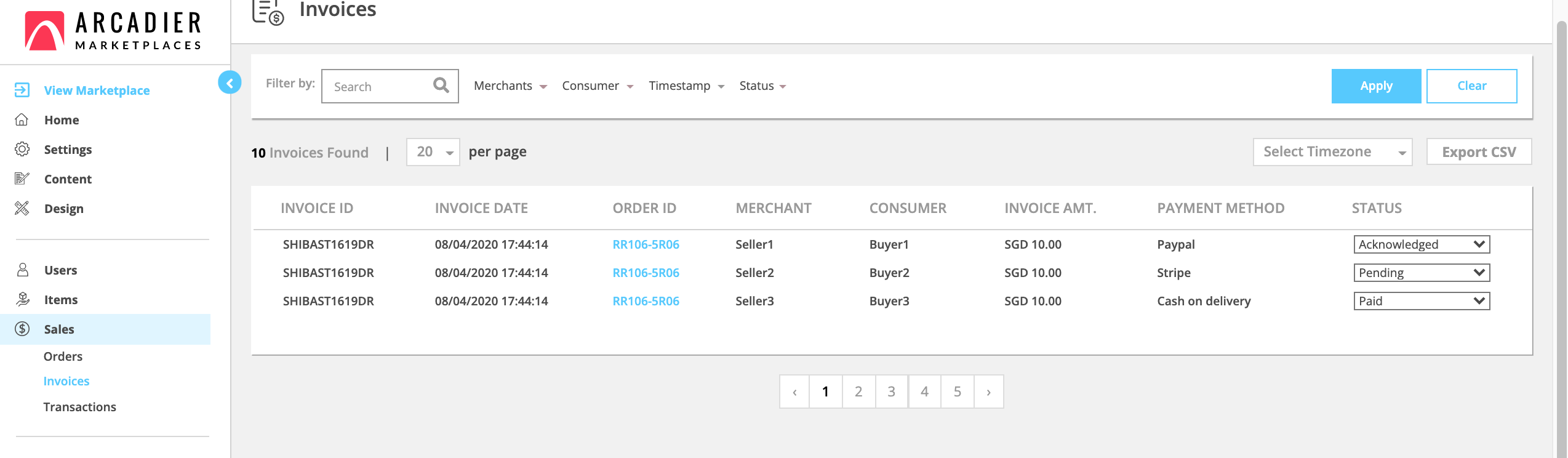Change status of Seller2 Pending invoice
The width and height of the screenshot is (1568, 458).
coord(1421,273)
